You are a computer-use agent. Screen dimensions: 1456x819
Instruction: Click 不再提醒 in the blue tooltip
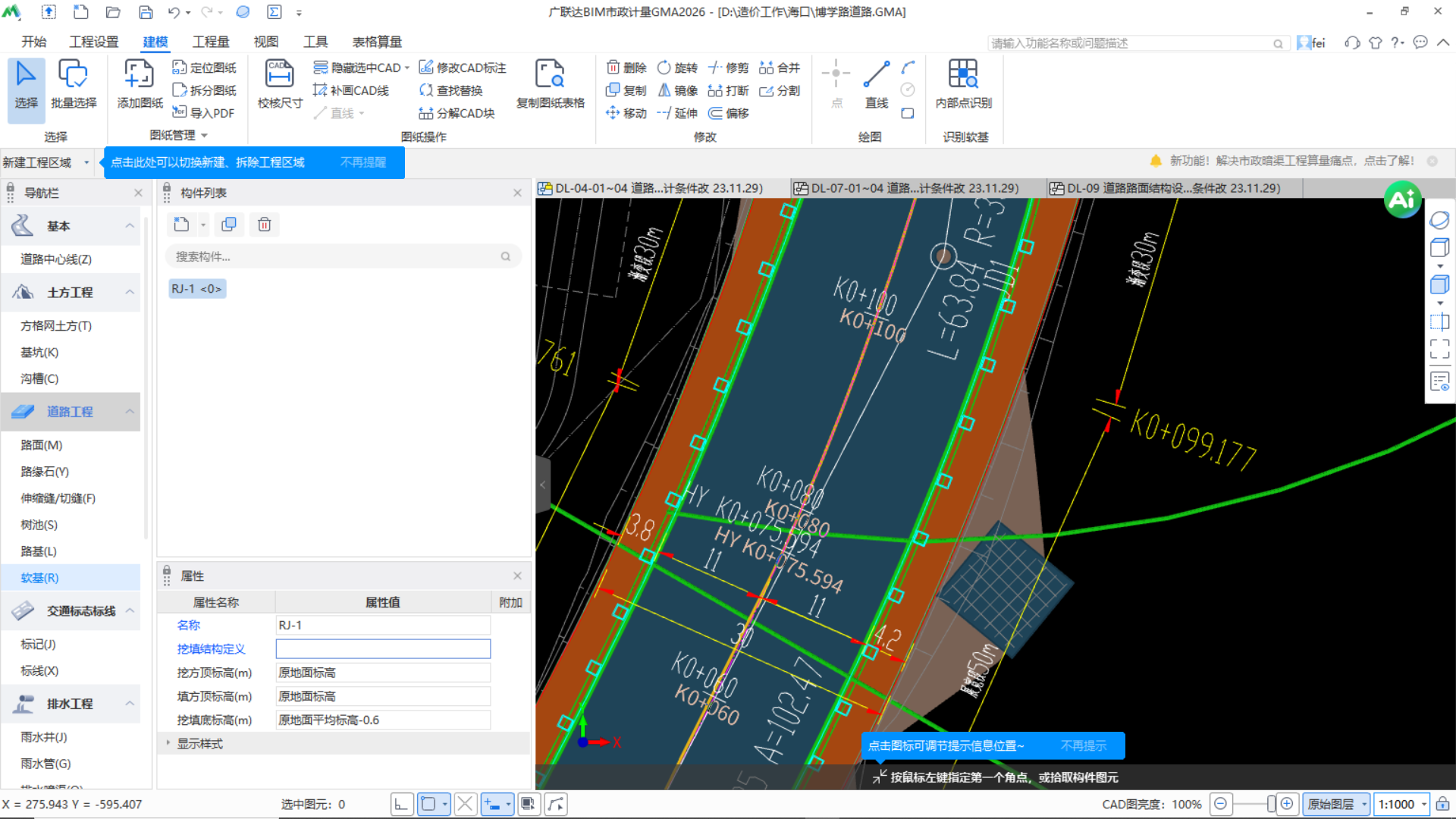tap(362, 162)
